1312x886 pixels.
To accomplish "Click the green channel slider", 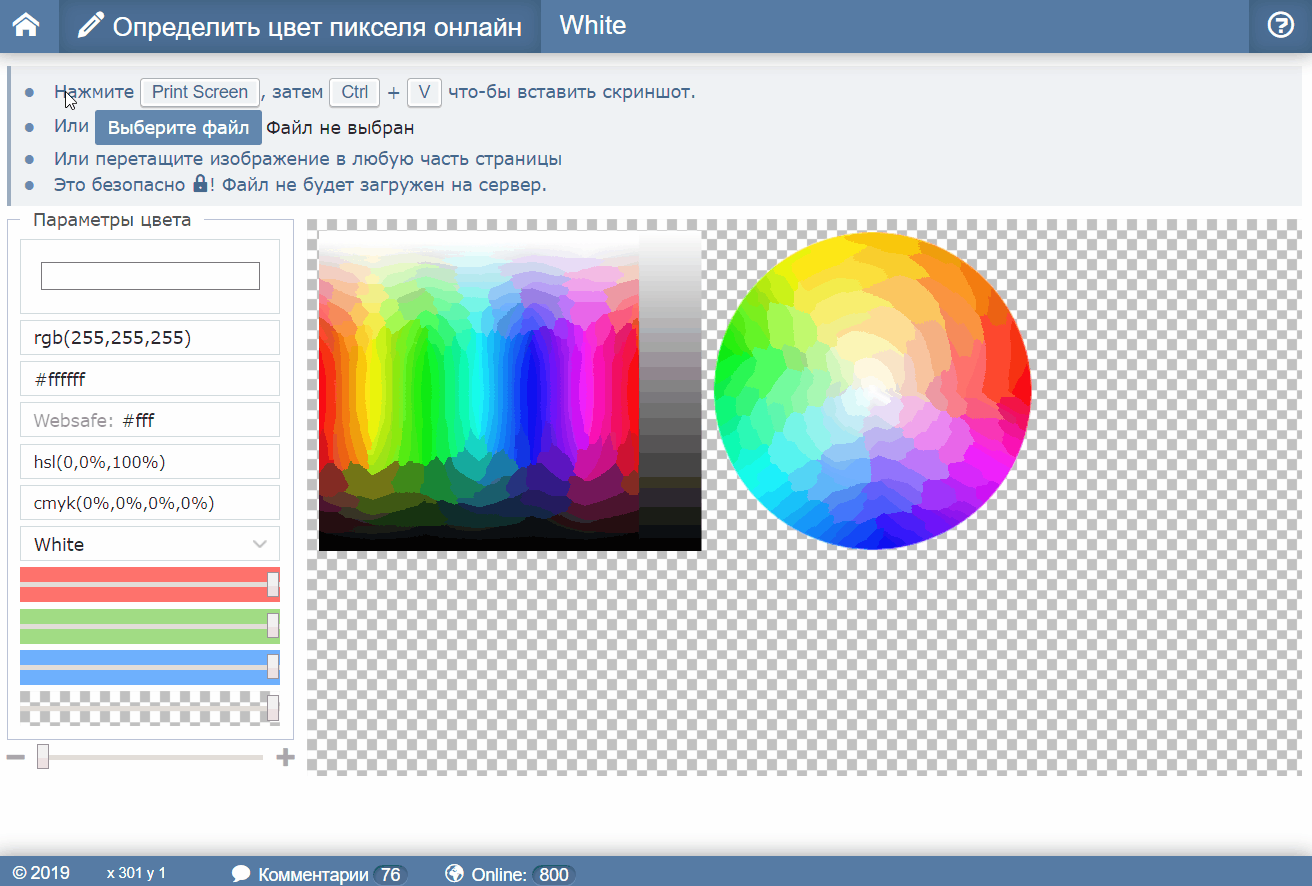I will [150, 626].
